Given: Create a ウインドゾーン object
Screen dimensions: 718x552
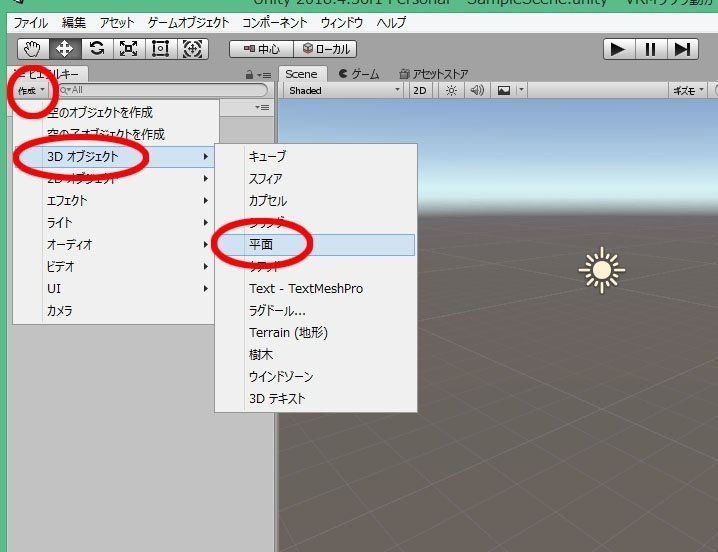Looking at the screenshot, I should [316, 377].
